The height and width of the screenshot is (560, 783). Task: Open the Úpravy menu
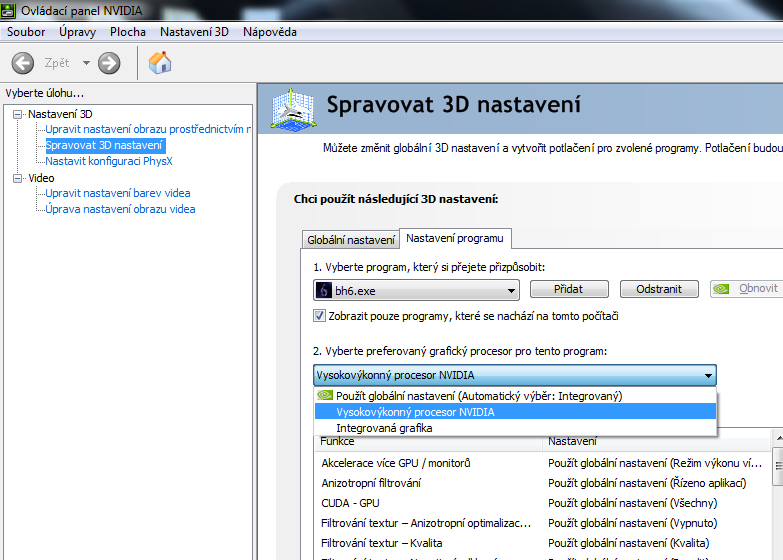[x=77, y=32]
